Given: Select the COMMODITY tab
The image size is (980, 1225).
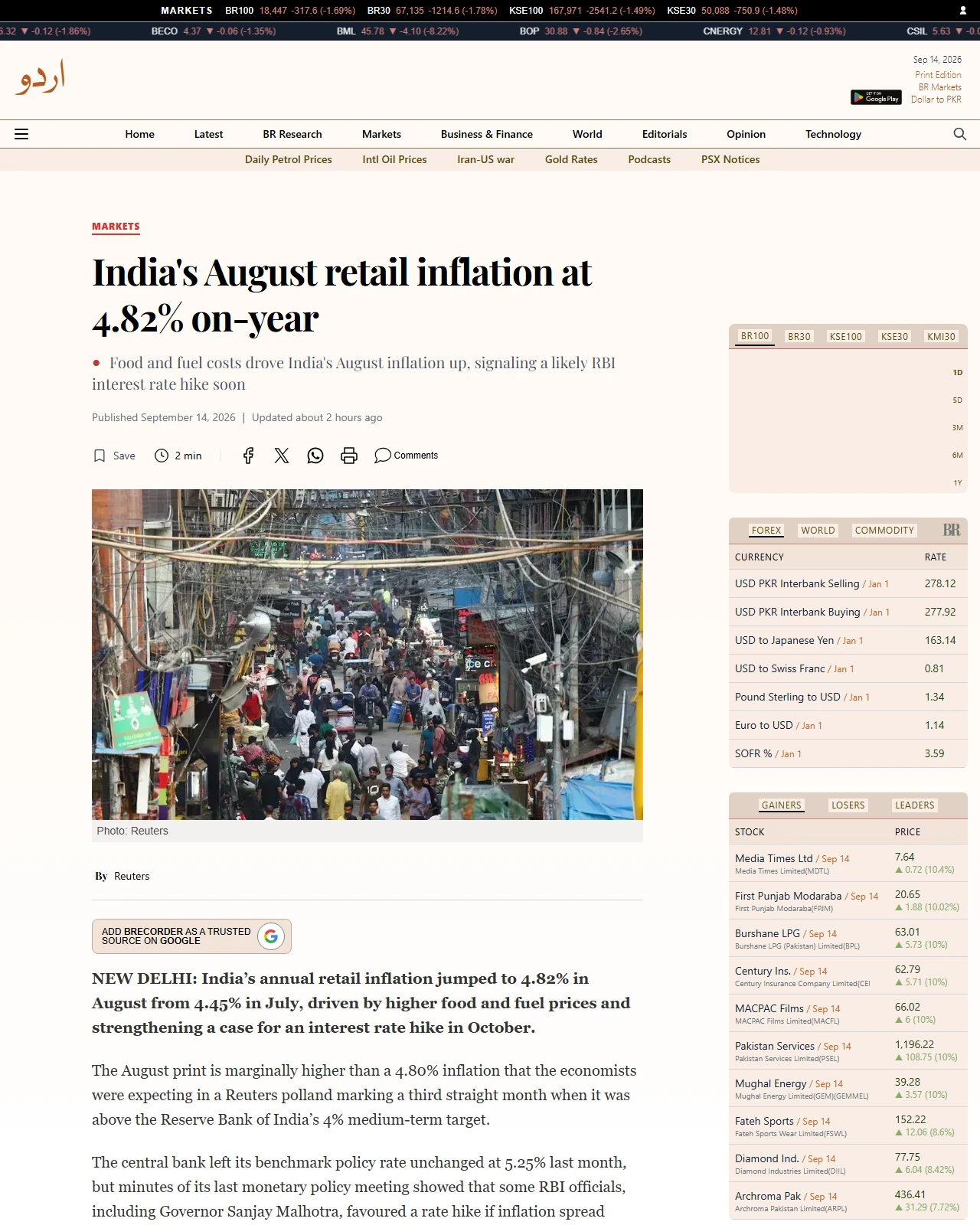Looking at the screenshot, I should coord(884,530).
